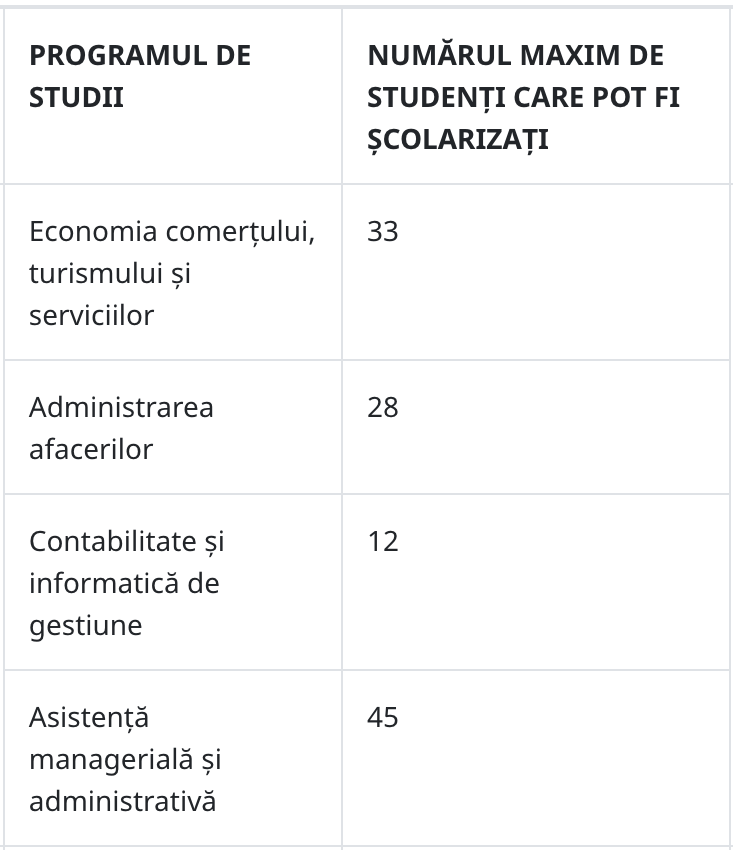
Task: Click the word "afacerilor" in the table
Action: coord(91,449)
